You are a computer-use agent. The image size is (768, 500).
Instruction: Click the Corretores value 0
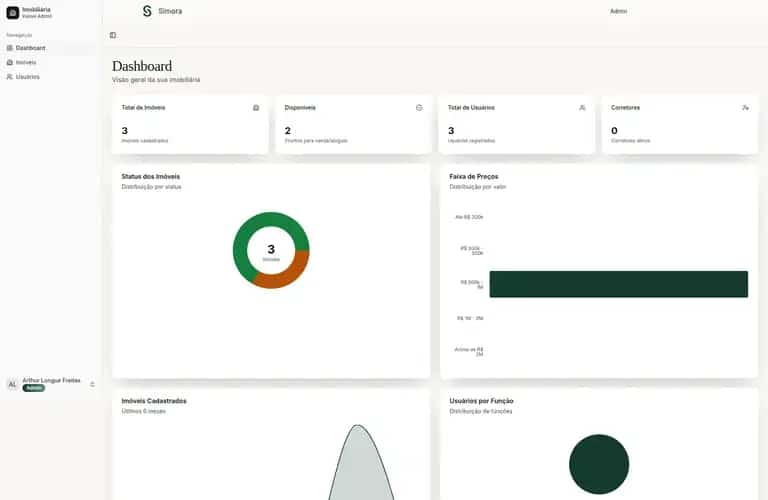pos(614,131)
